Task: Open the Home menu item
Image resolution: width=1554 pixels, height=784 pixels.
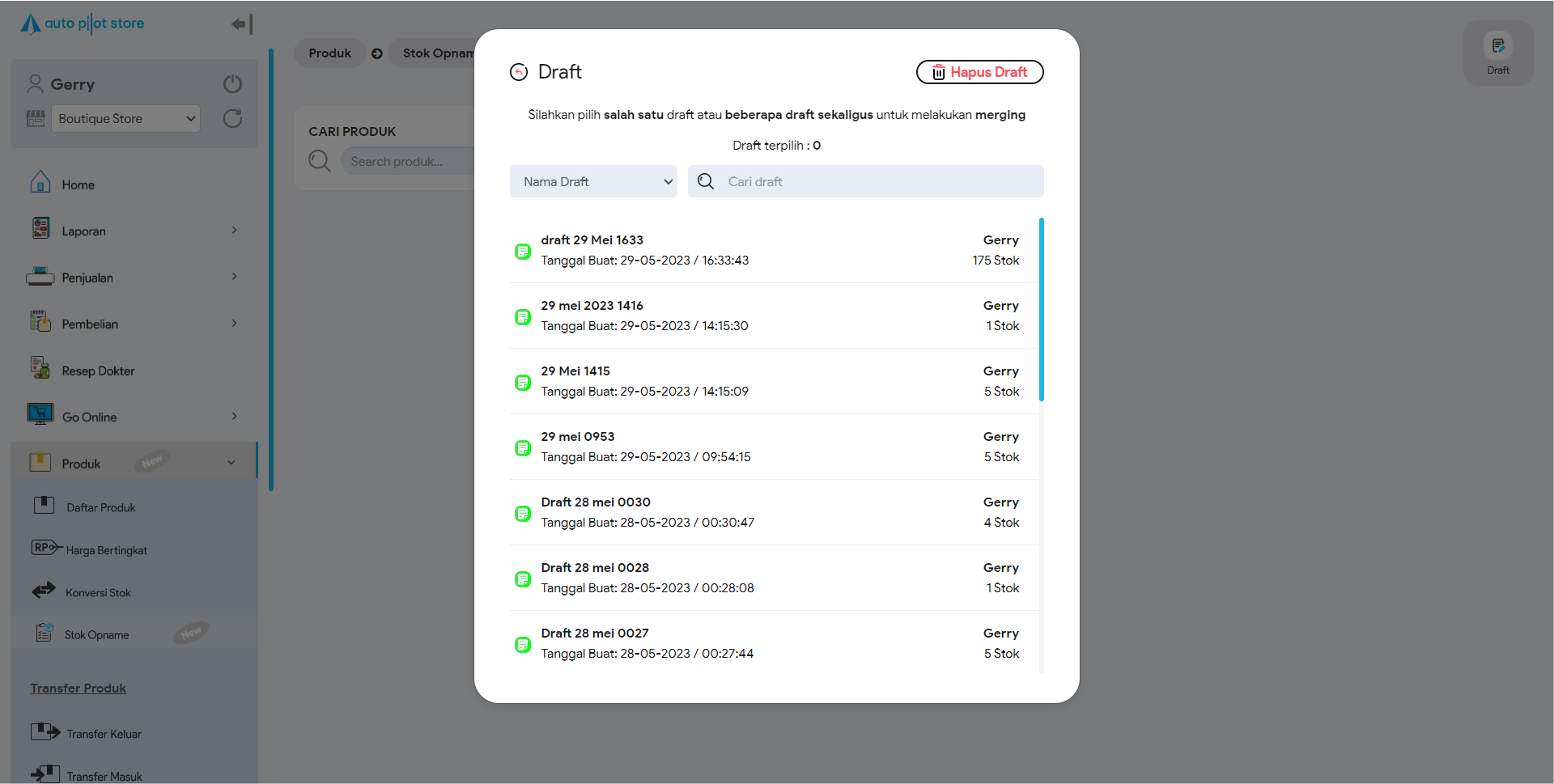Action: coord(79,184)
